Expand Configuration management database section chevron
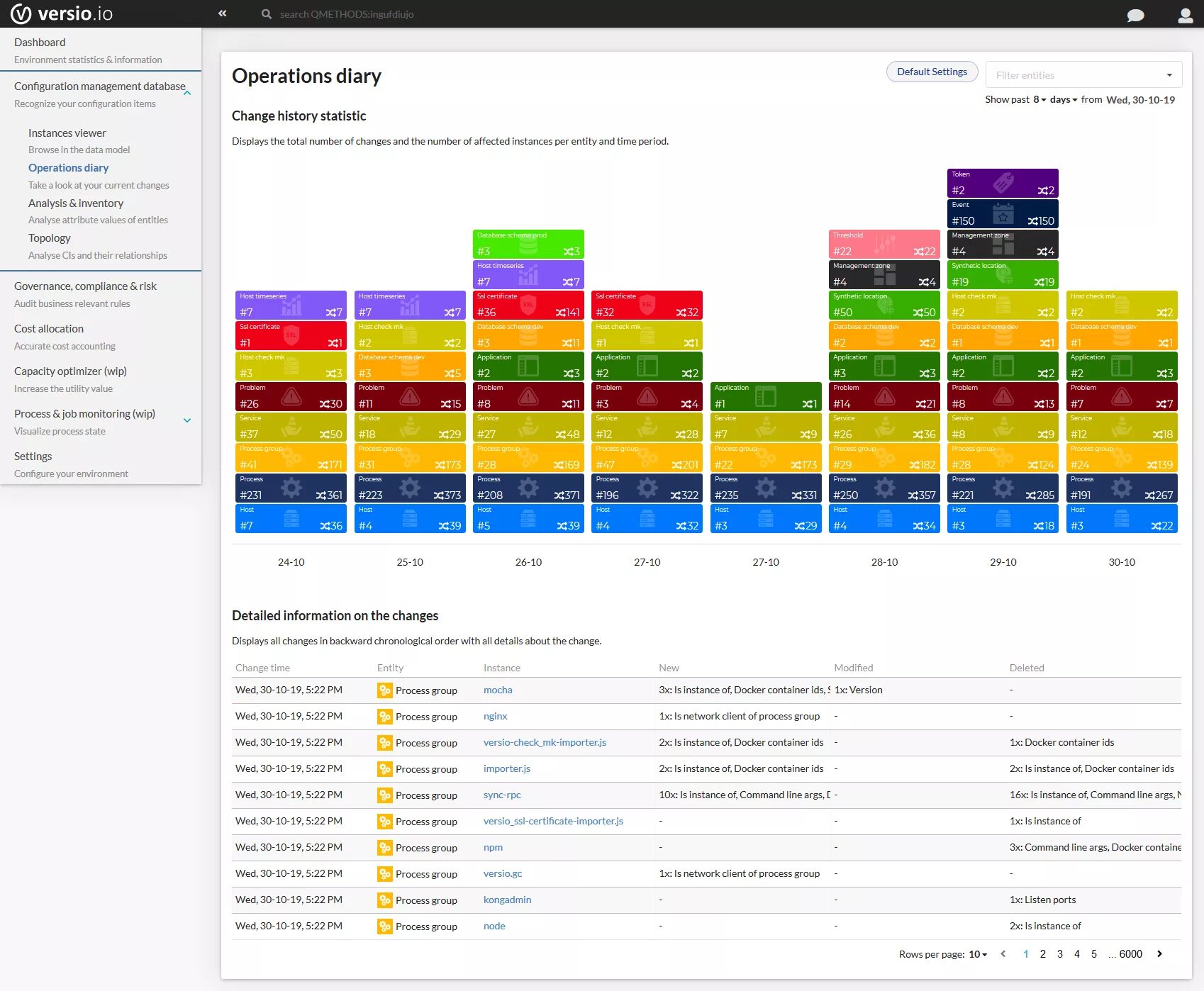The height and width of the screenshot is (991, 1204). point(187,94)
